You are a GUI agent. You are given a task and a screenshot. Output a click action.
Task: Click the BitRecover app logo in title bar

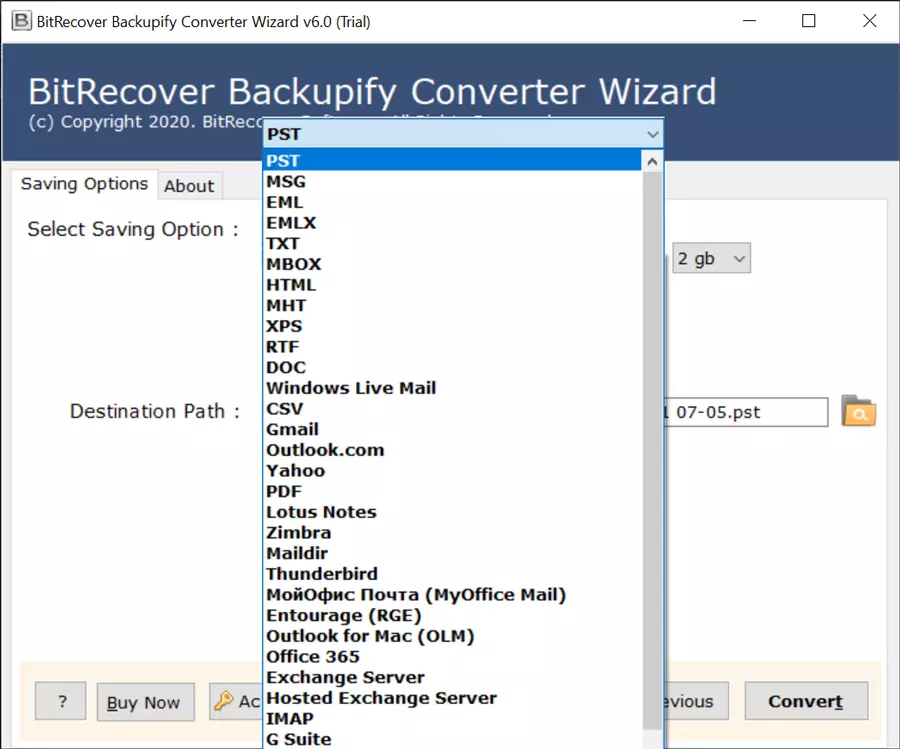click(22, 21)
